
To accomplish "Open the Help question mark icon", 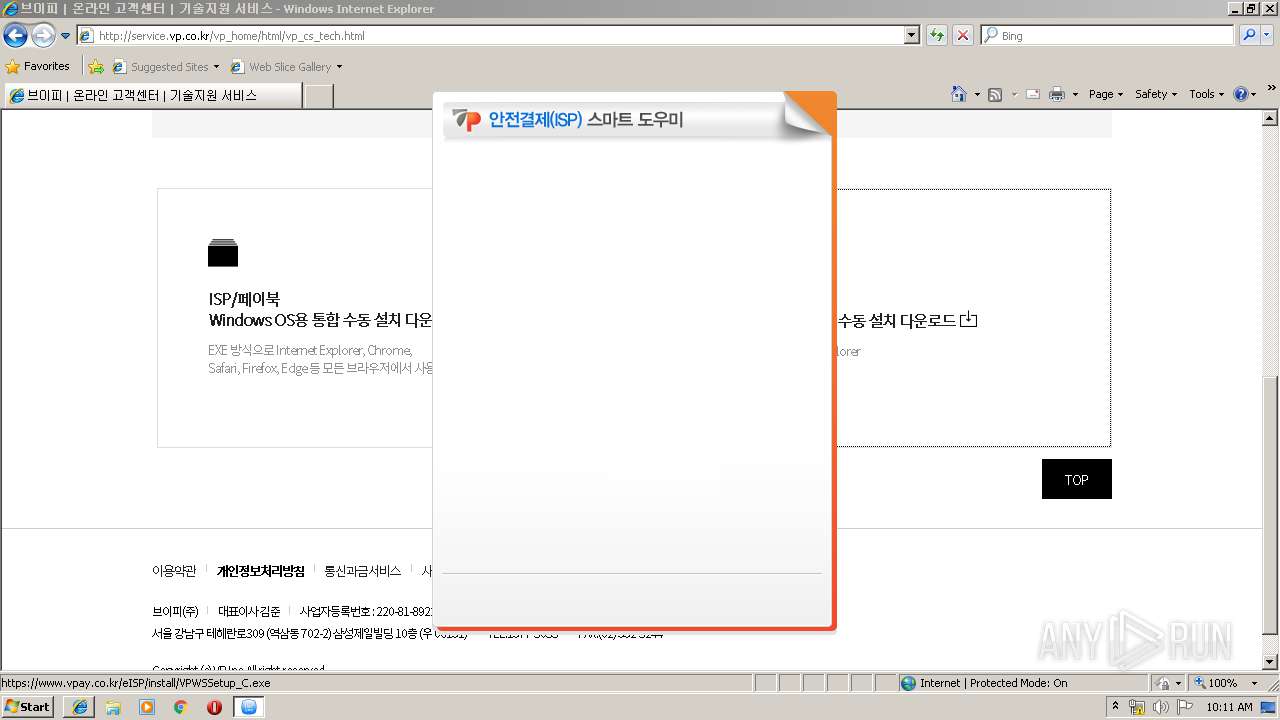I will point(1241,94).
